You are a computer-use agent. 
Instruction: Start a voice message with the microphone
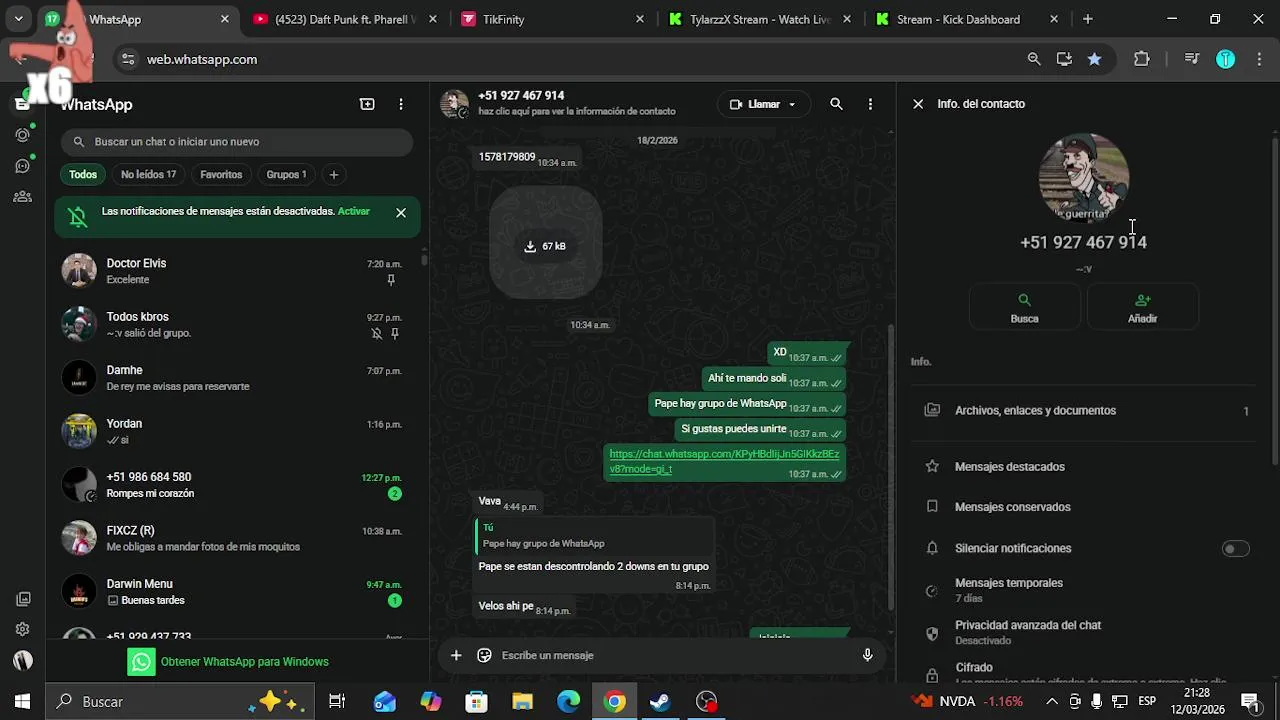tap(867, 655)
